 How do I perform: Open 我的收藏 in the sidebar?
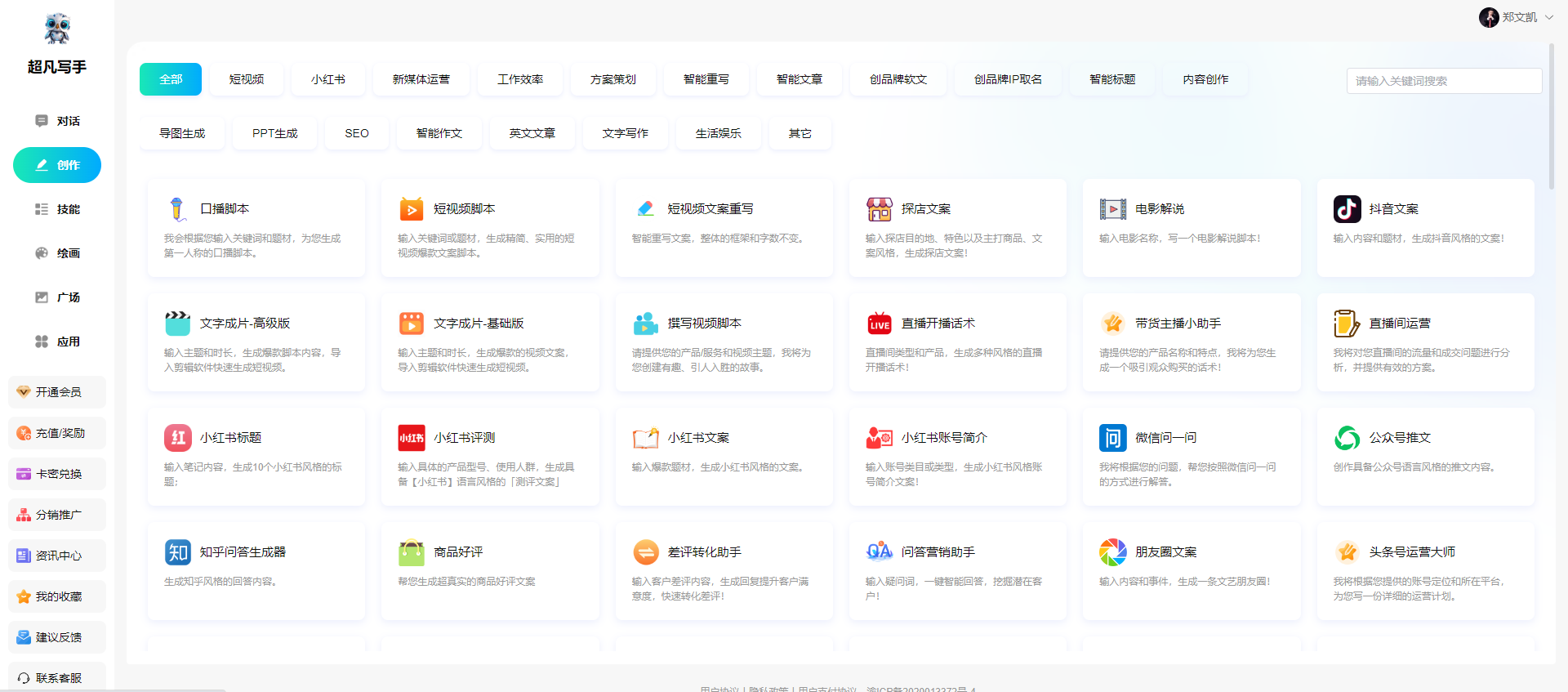(57, 596)
